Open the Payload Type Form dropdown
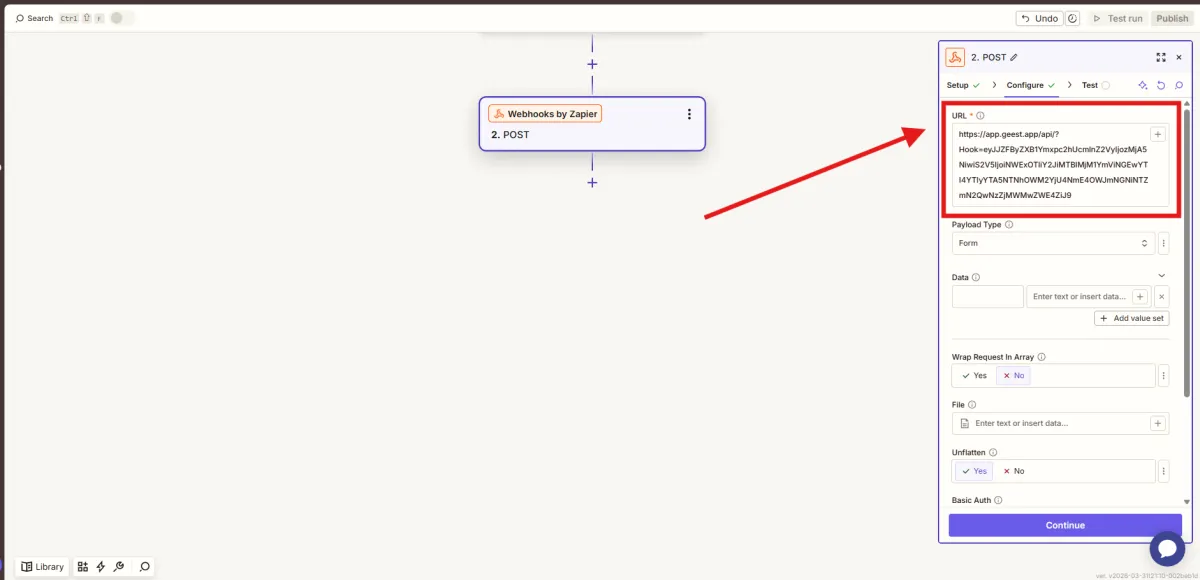This screenshot has height=580, width=1200. [x=1053, y=243]
